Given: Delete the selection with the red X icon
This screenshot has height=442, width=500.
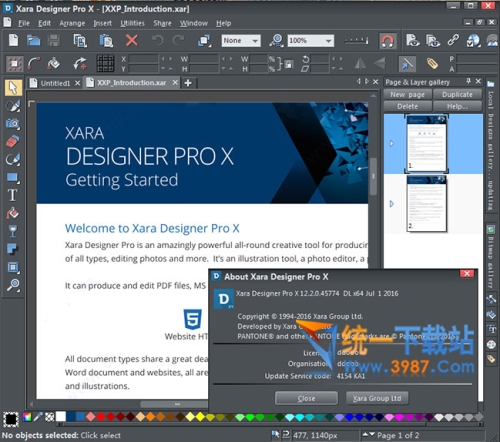Looking at the screenshot, I should 132,41.
